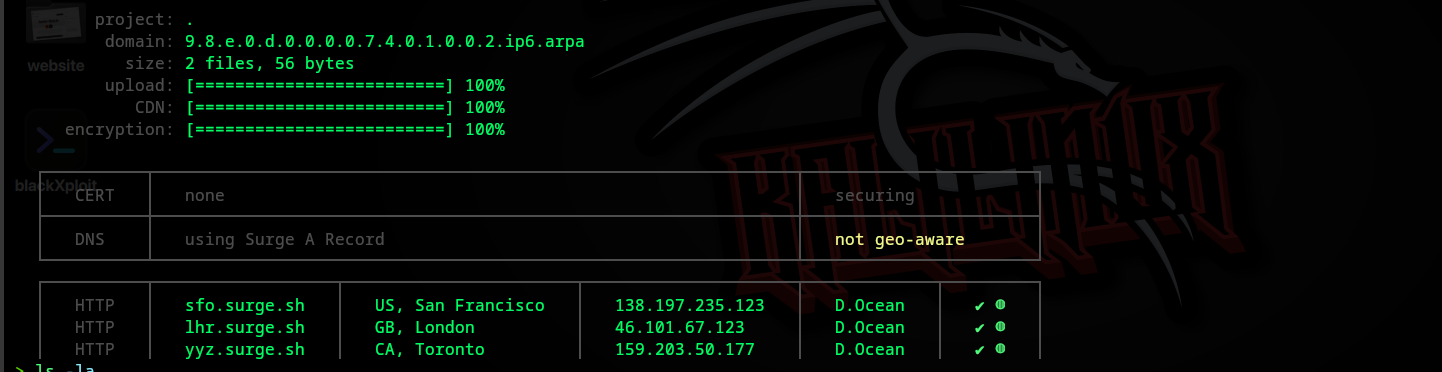The image size is (1442, 372).
Task: Click the domain 9.8.e.0.d.0.0.0.0.7.4.0.1.0.0.2.ip6.arpa
Action: coord(384,42)
